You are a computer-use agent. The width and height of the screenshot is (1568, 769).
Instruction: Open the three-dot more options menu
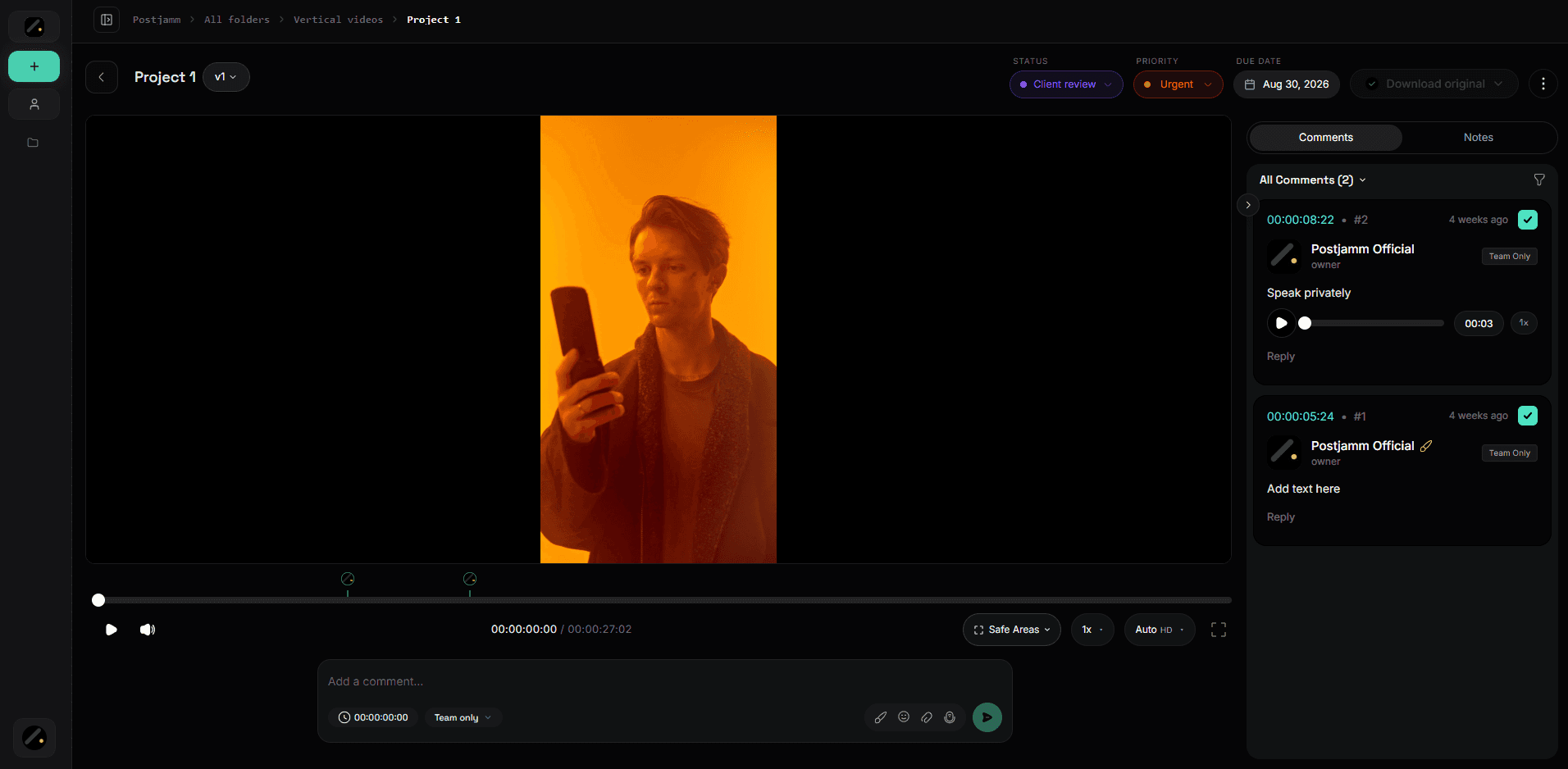(x=1543, y=84)
